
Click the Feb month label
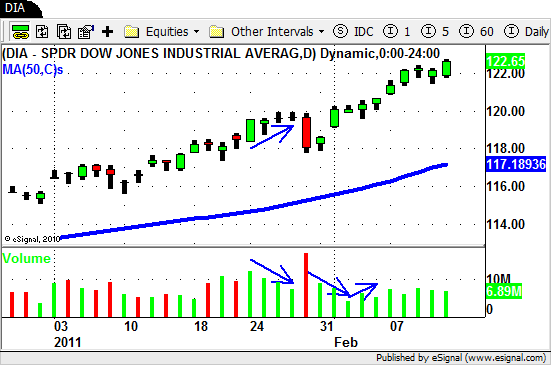click(346, 342)
